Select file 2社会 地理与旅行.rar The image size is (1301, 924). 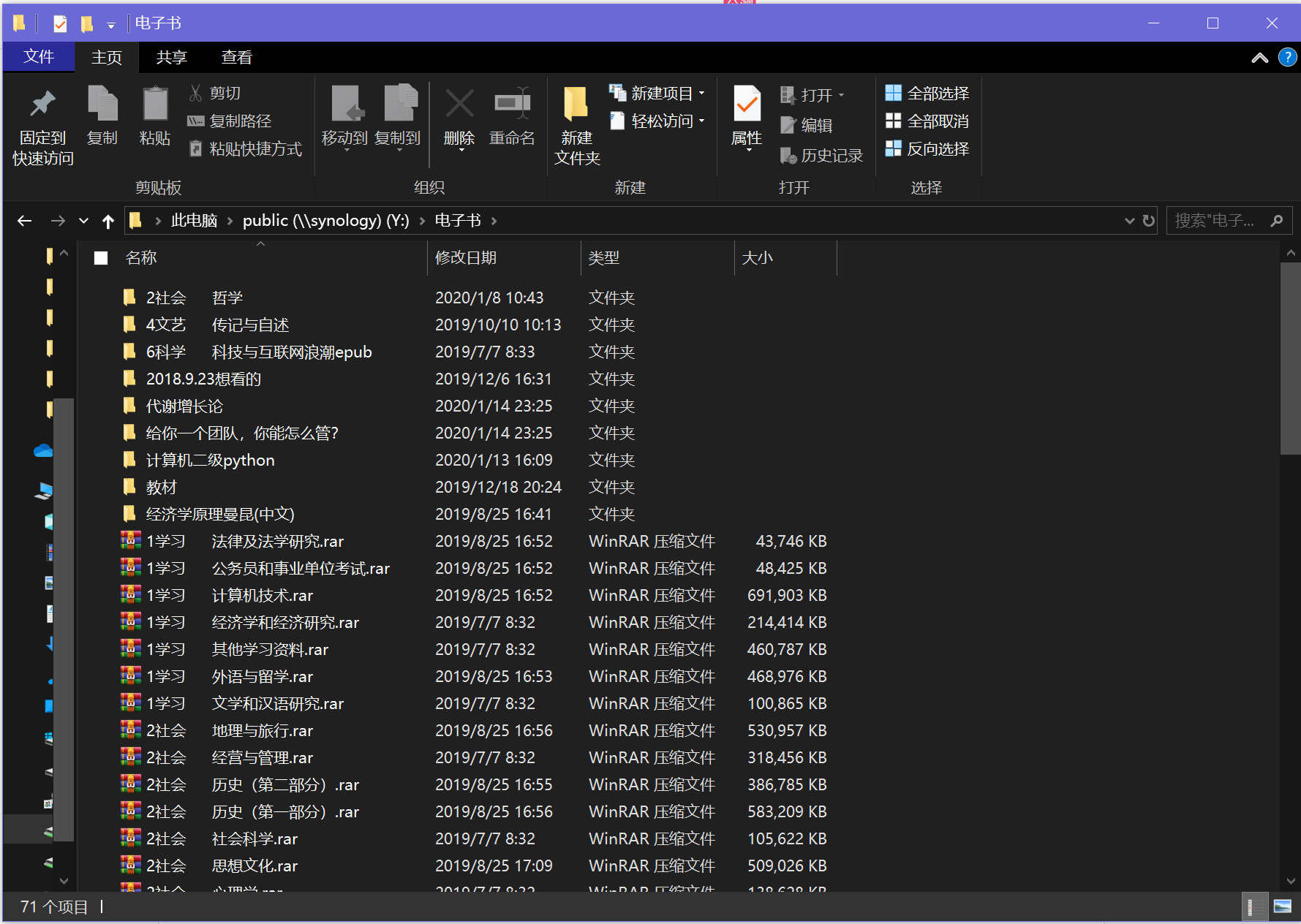point(217,730)
